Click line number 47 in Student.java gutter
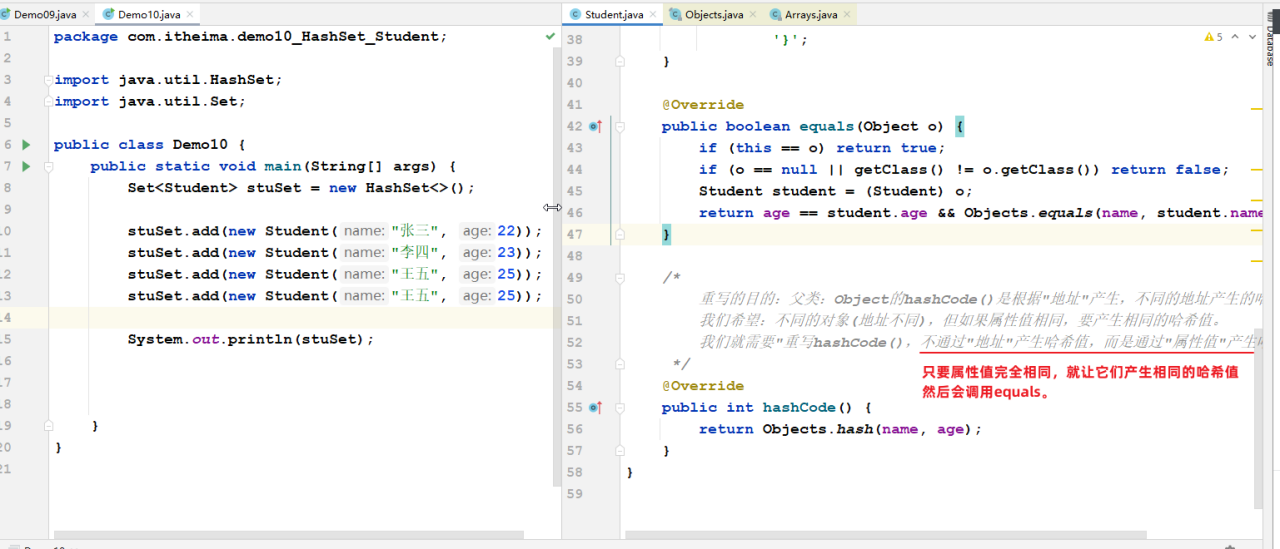1280x549 pixels. [573, 235]
